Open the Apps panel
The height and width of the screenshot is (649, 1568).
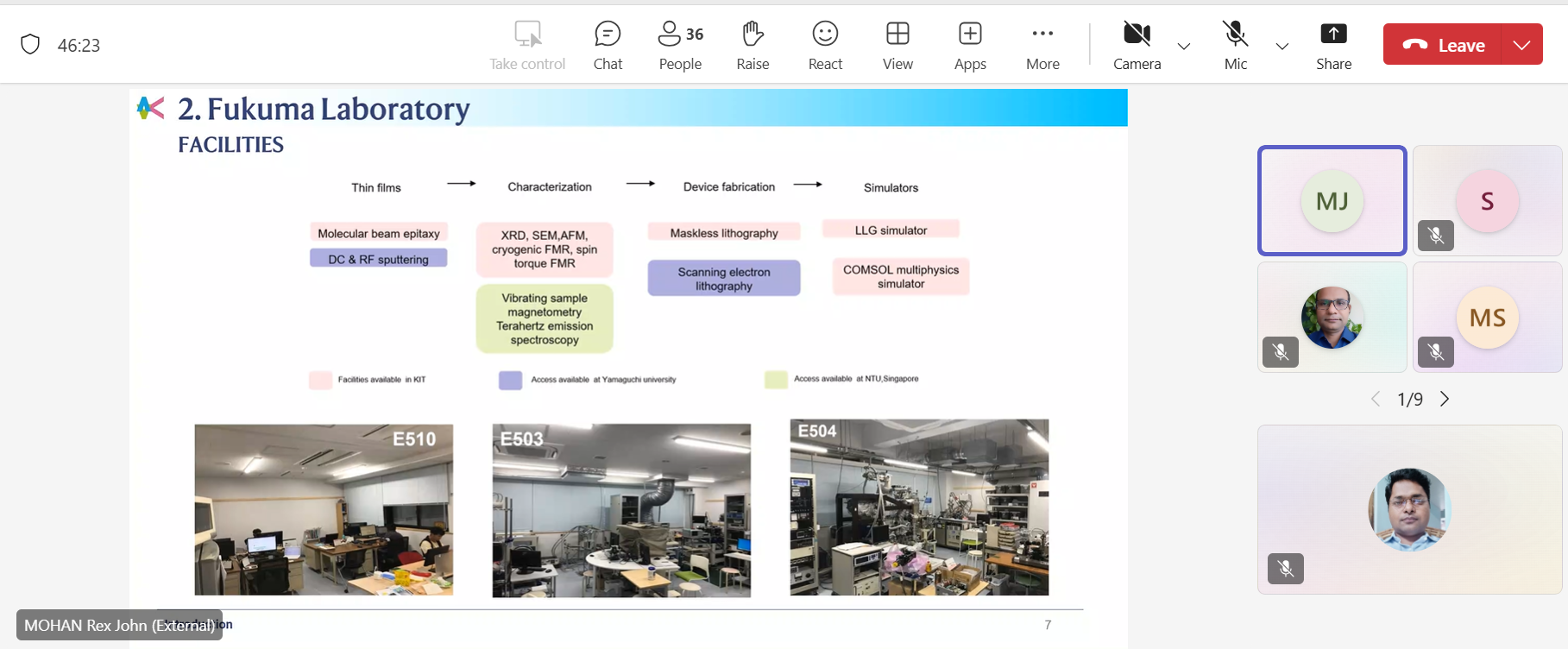(x=970, y=45)
